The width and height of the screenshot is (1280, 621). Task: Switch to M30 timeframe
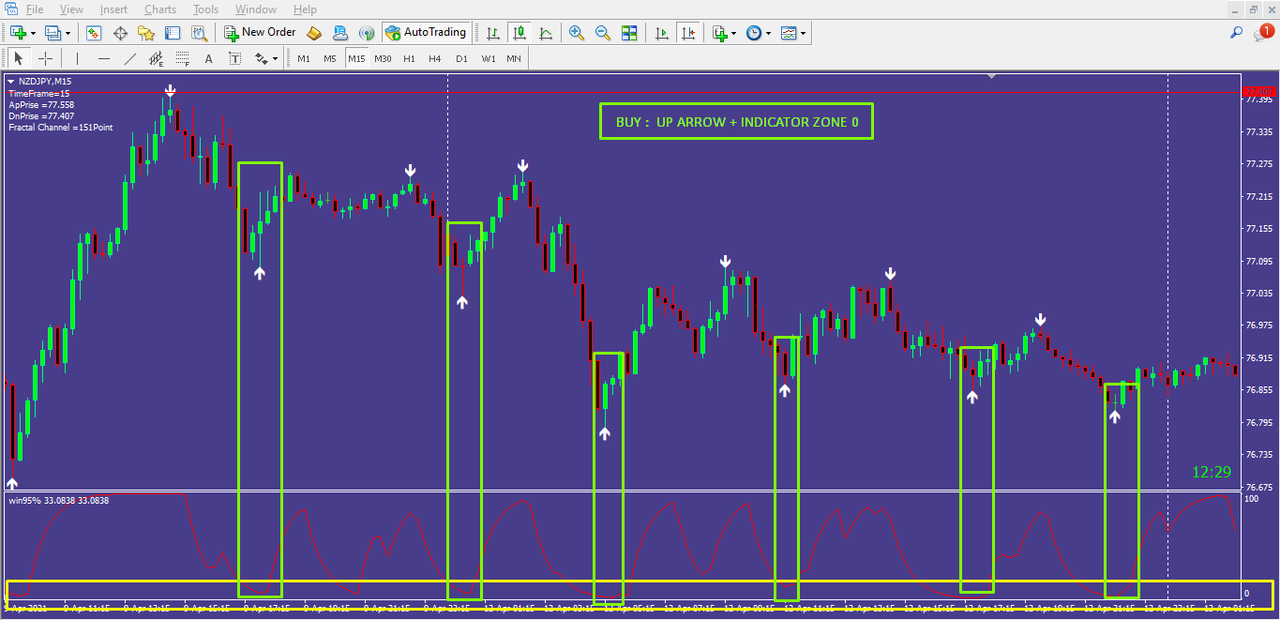click(383, 58)
